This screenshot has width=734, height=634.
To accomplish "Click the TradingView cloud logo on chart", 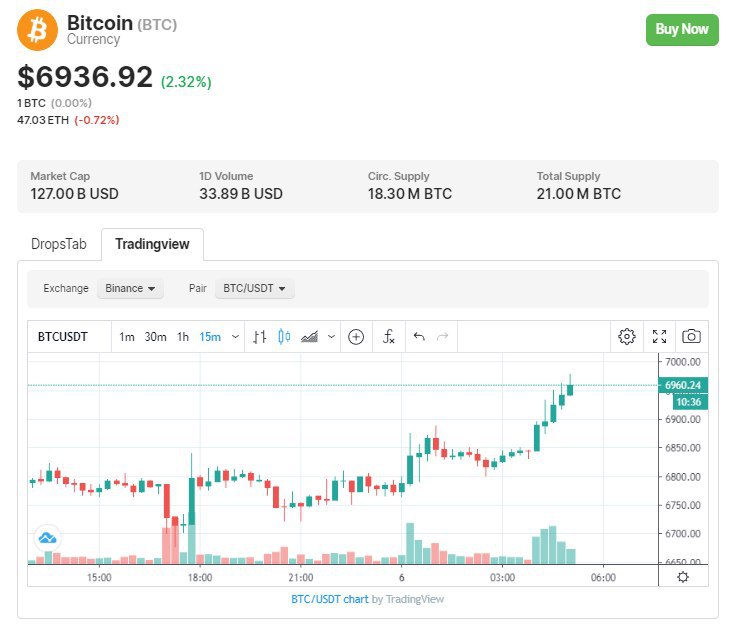I will (47, 538).
